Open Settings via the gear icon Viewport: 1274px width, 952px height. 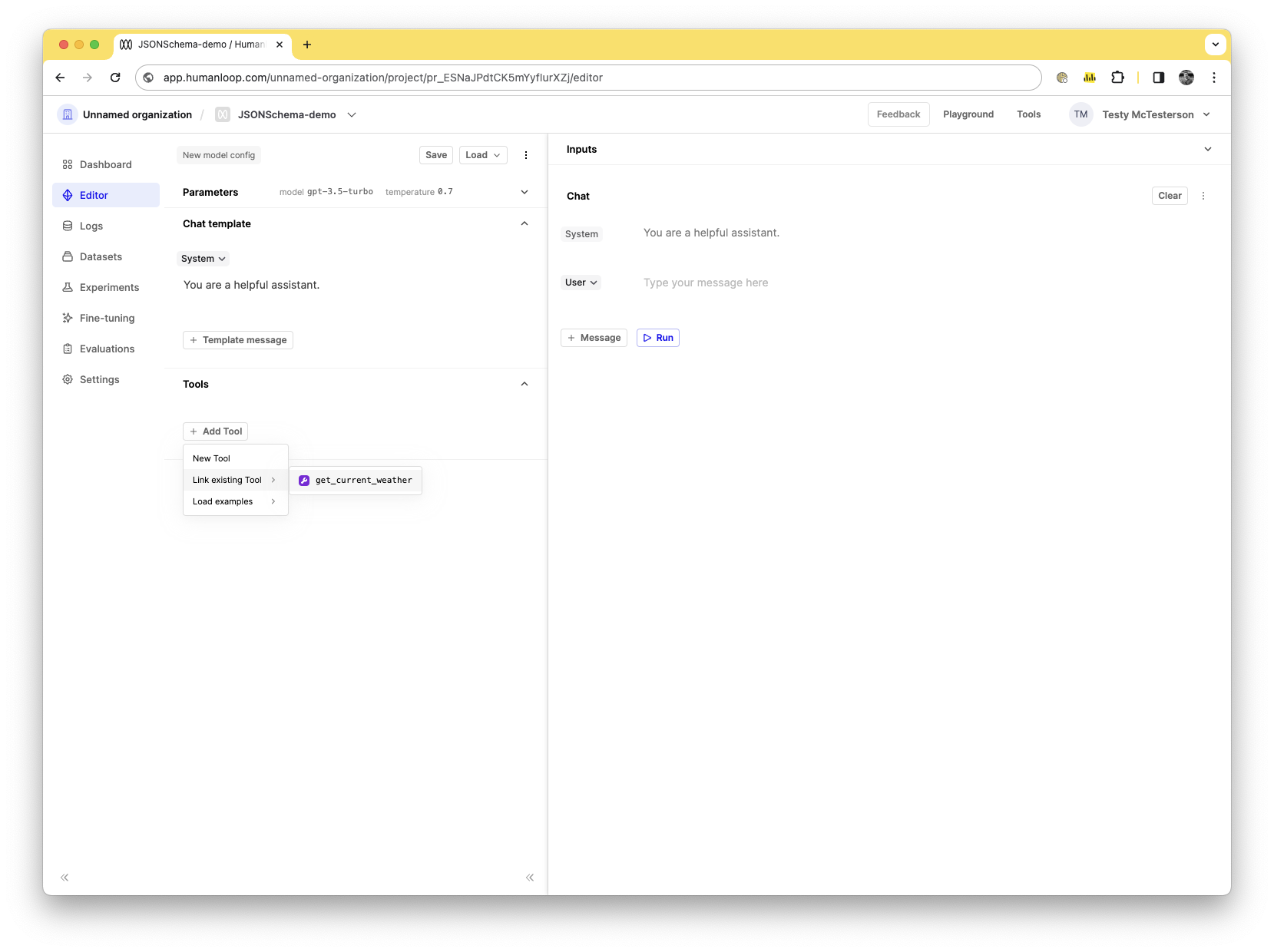click(x=68, y=379)
